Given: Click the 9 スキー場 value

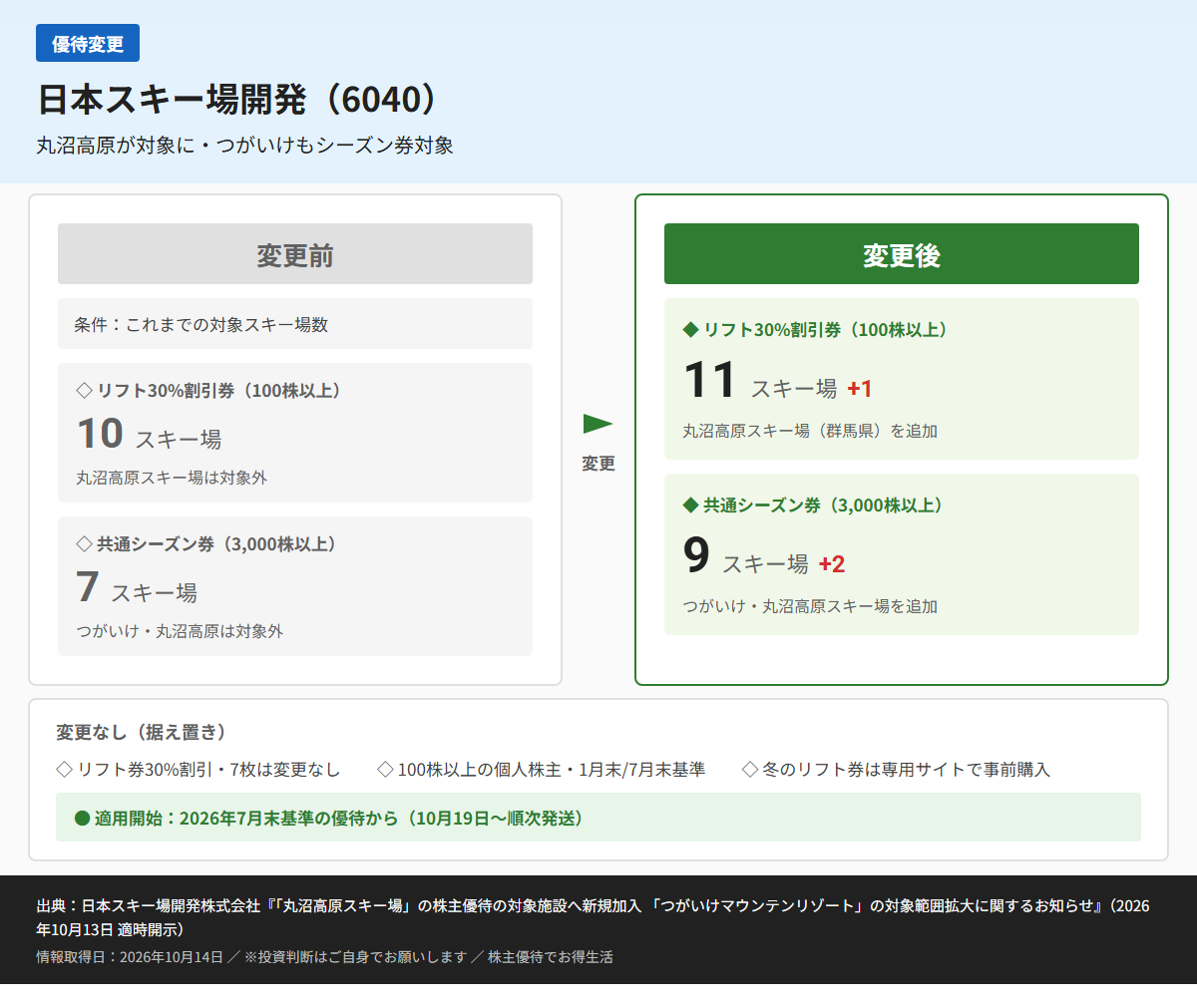Looking at the screenshot, I should 746,556.
